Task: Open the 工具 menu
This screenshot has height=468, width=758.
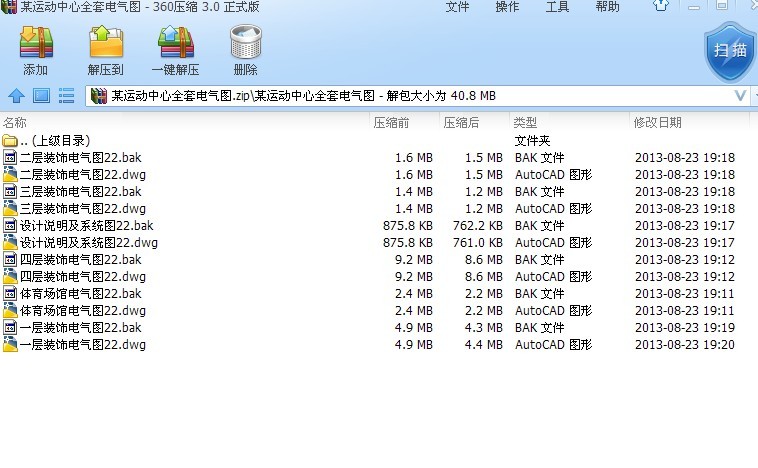Action: click(x=557, y=6)
